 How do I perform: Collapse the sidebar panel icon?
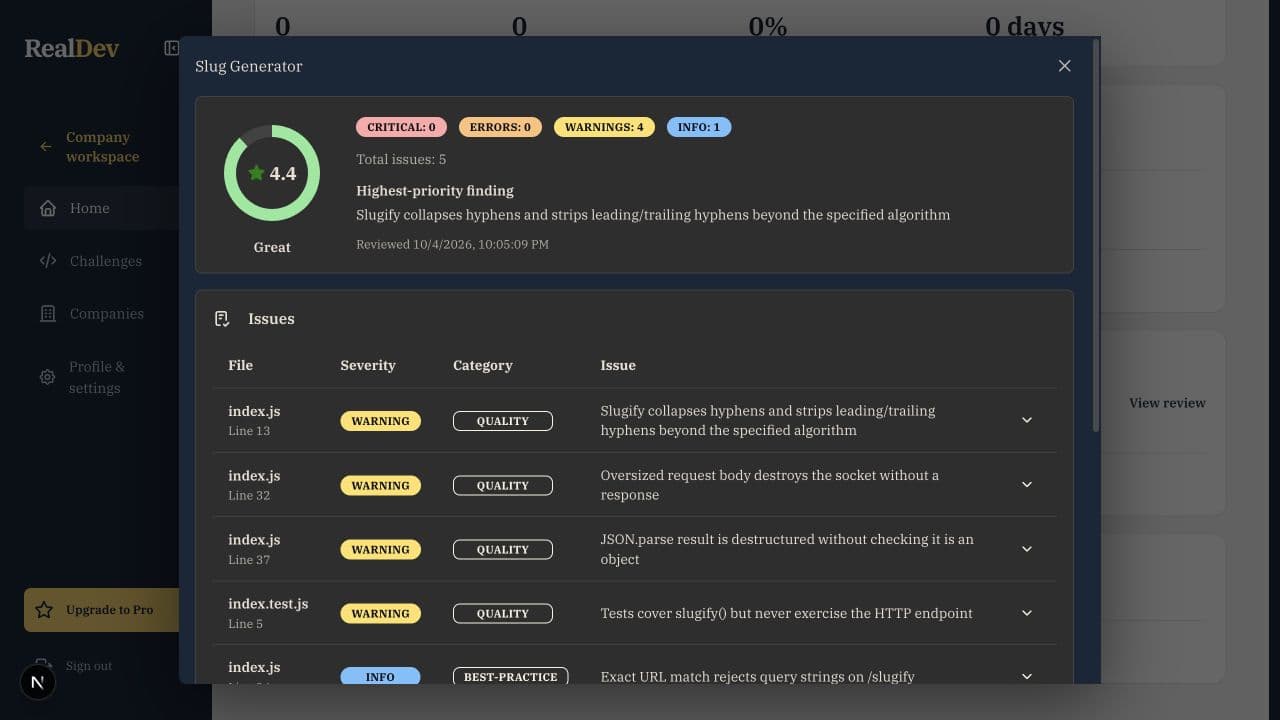click(171, 48)
